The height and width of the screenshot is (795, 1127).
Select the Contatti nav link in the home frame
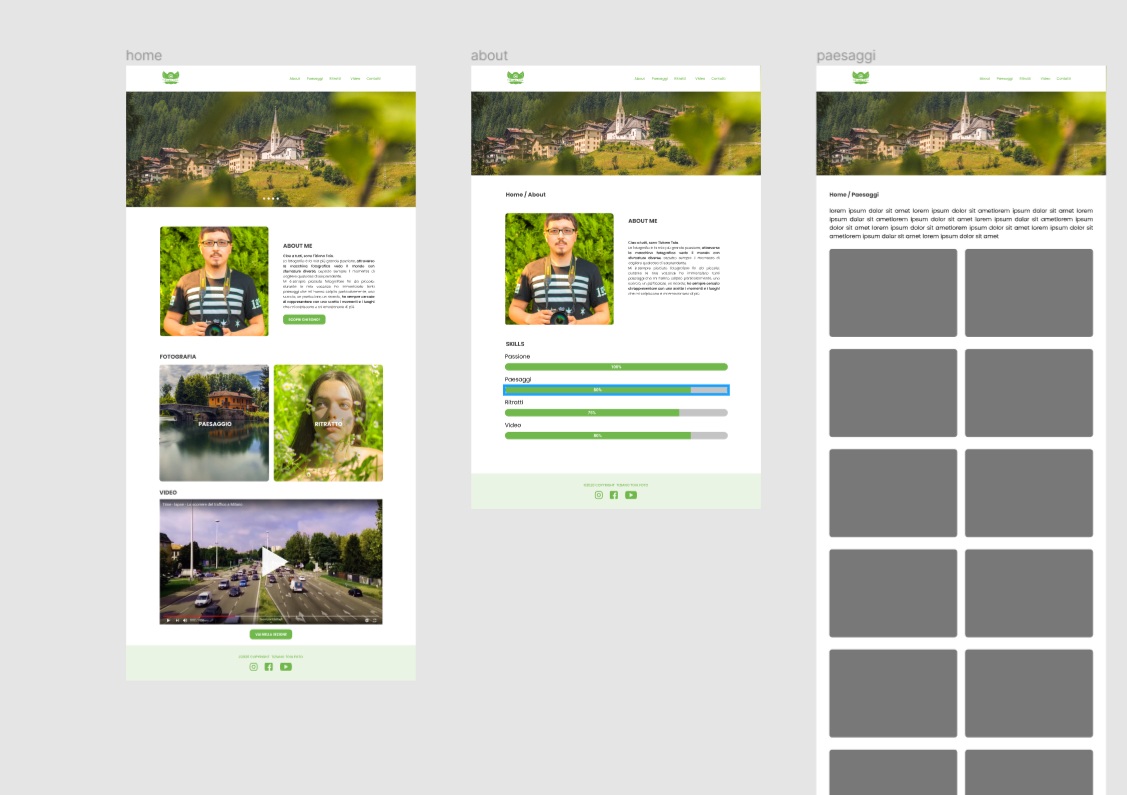click(374, 78)
